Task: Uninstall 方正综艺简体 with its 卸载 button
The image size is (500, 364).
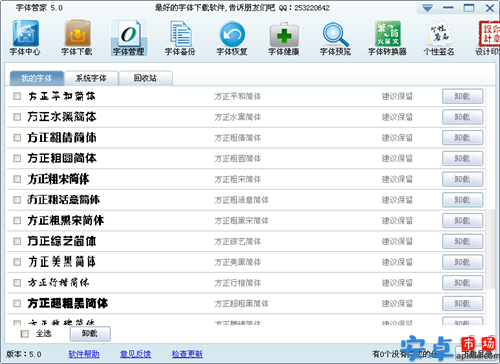Action: click(x=462, y=241)
